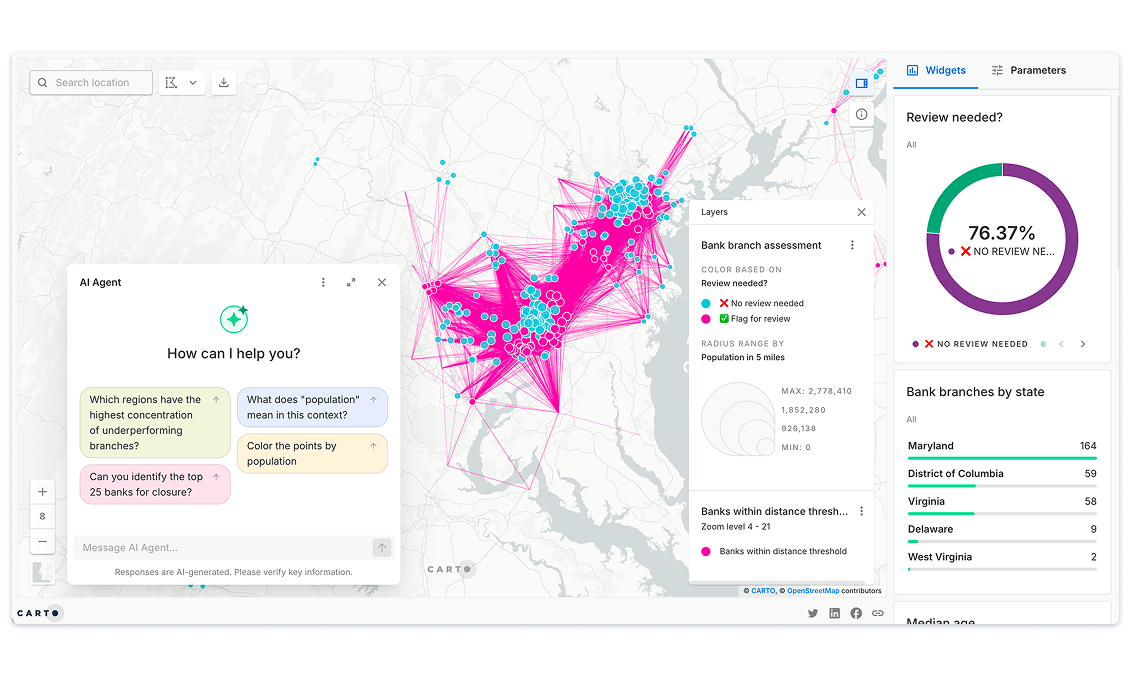
Task: Open Bank branch assessment layer options menu
Action: [x=852, y=245]
